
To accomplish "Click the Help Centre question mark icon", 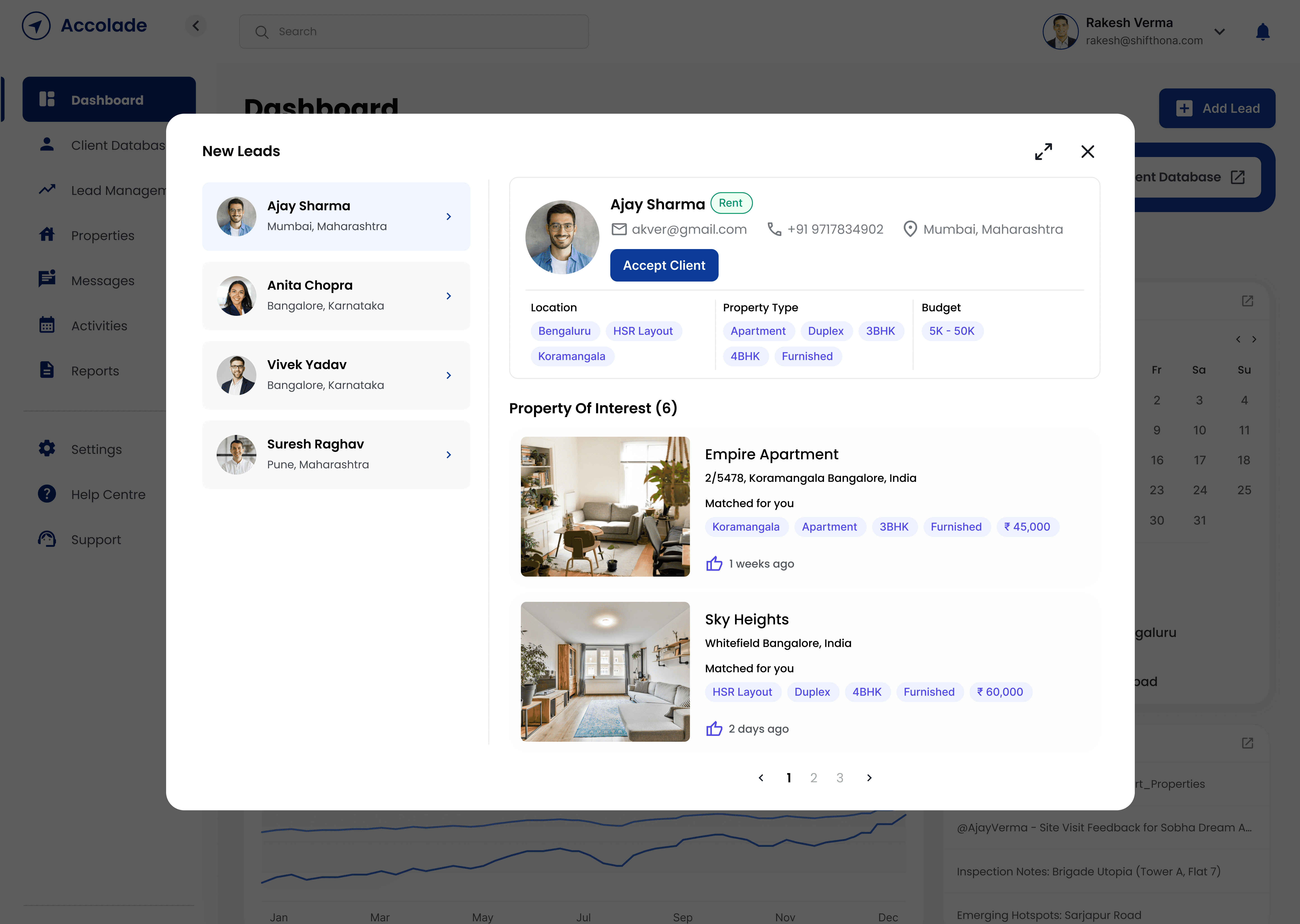I will pyautogui.click(x=47, y=494).
